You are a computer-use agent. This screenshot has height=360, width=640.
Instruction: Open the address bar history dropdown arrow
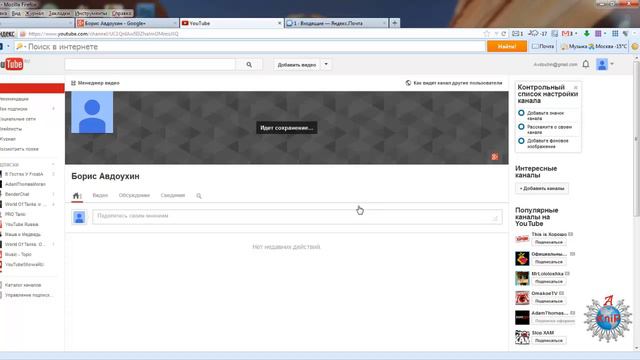[x=496, y=34]
